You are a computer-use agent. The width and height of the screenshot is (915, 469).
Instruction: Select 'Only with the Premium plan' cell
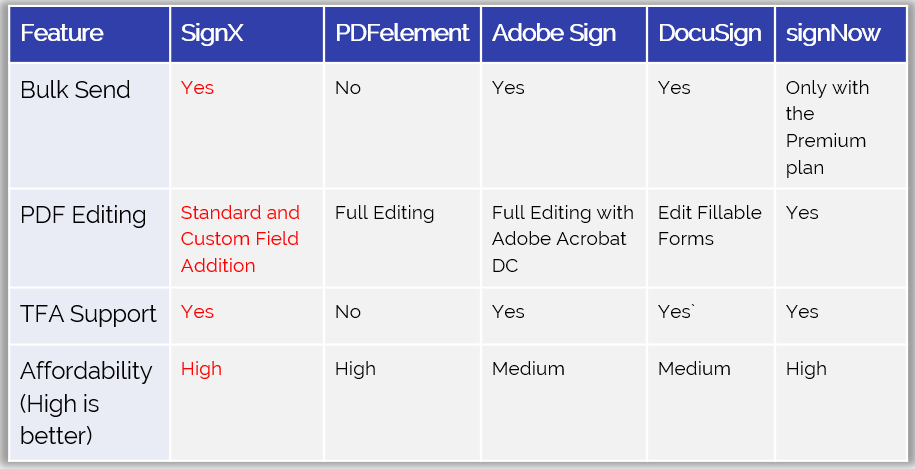827,127
